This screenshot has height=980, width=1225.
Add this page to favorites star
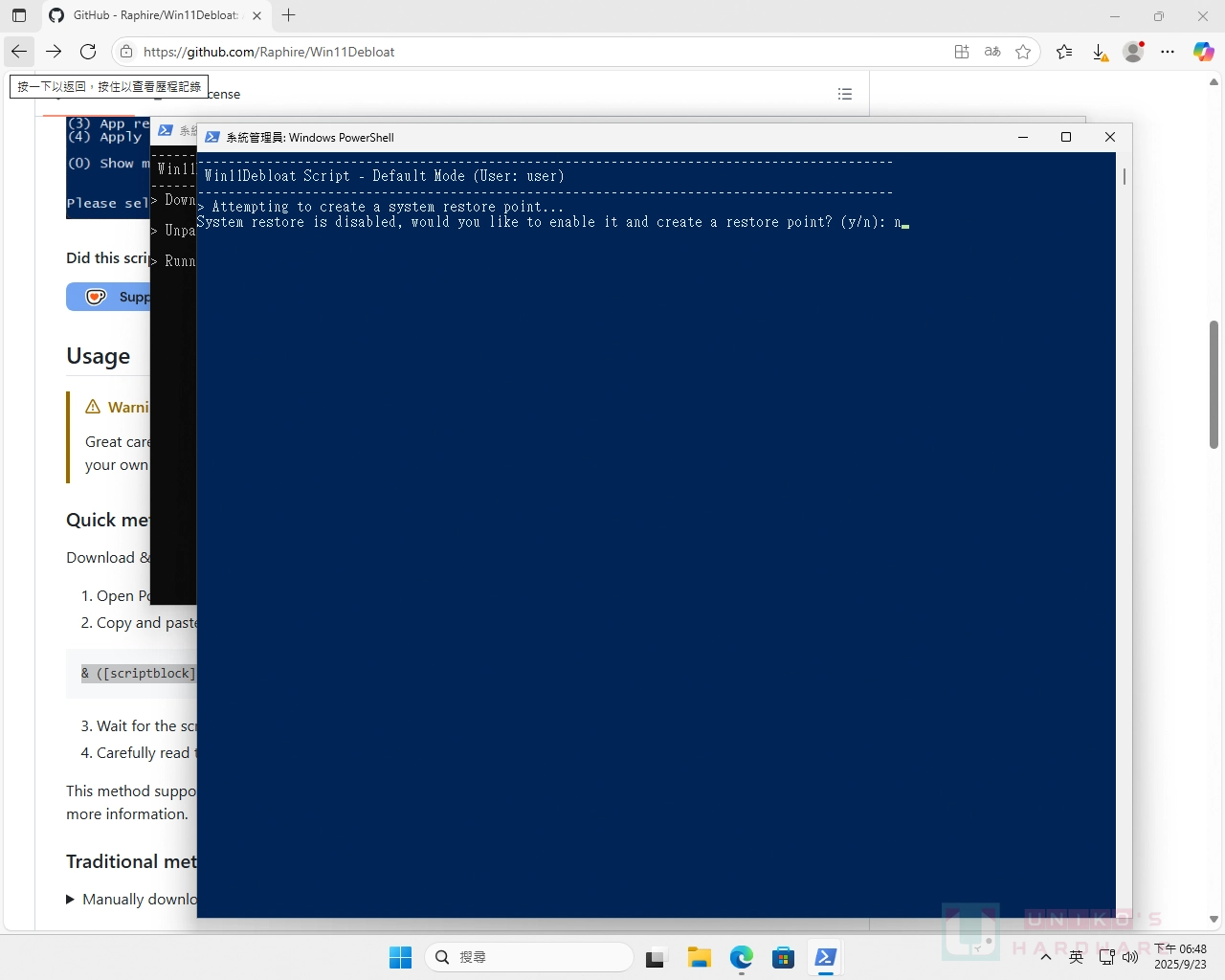(1023, 52)
